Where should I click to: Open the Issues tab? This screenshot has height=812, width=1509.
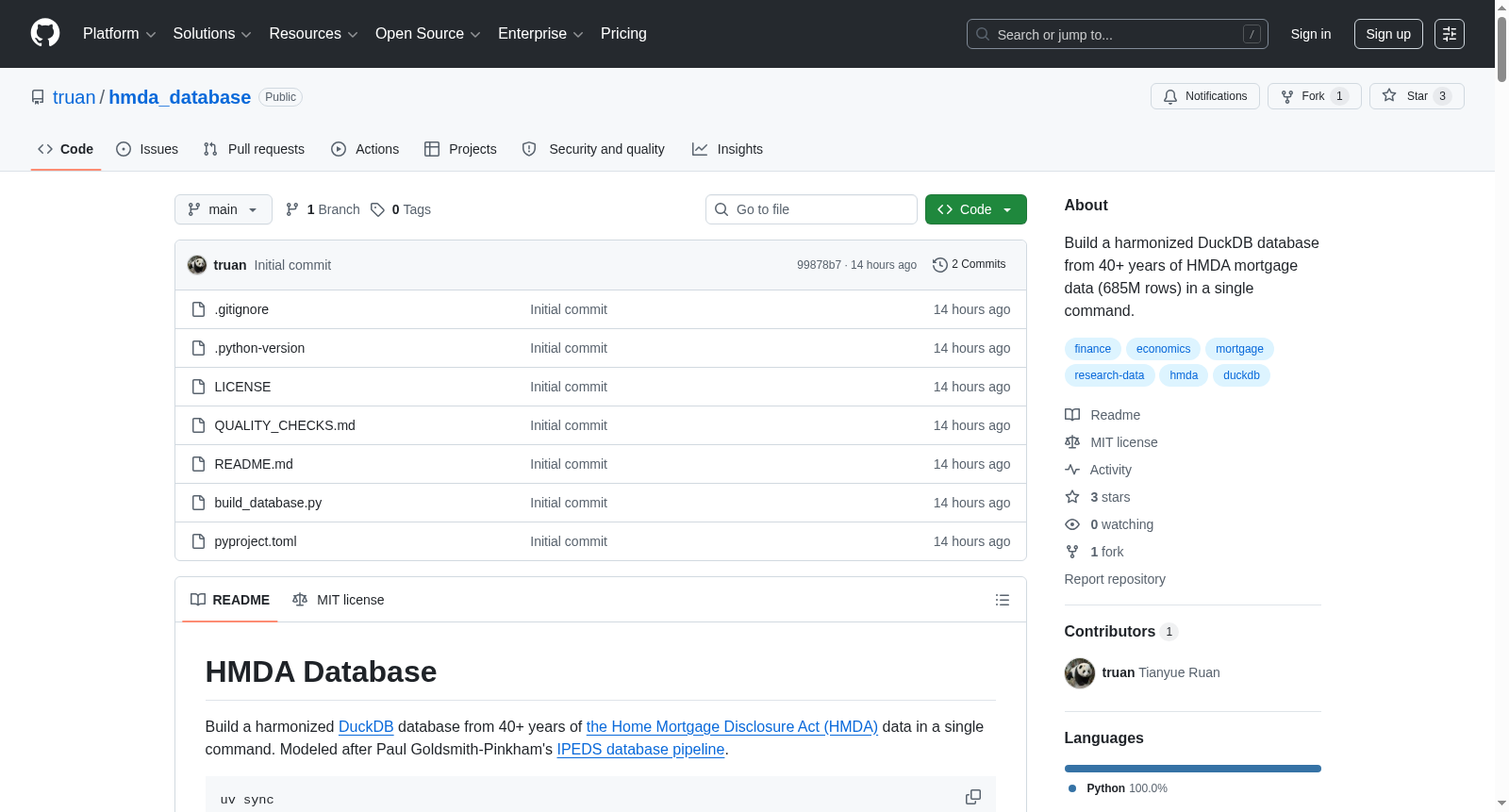147,149
